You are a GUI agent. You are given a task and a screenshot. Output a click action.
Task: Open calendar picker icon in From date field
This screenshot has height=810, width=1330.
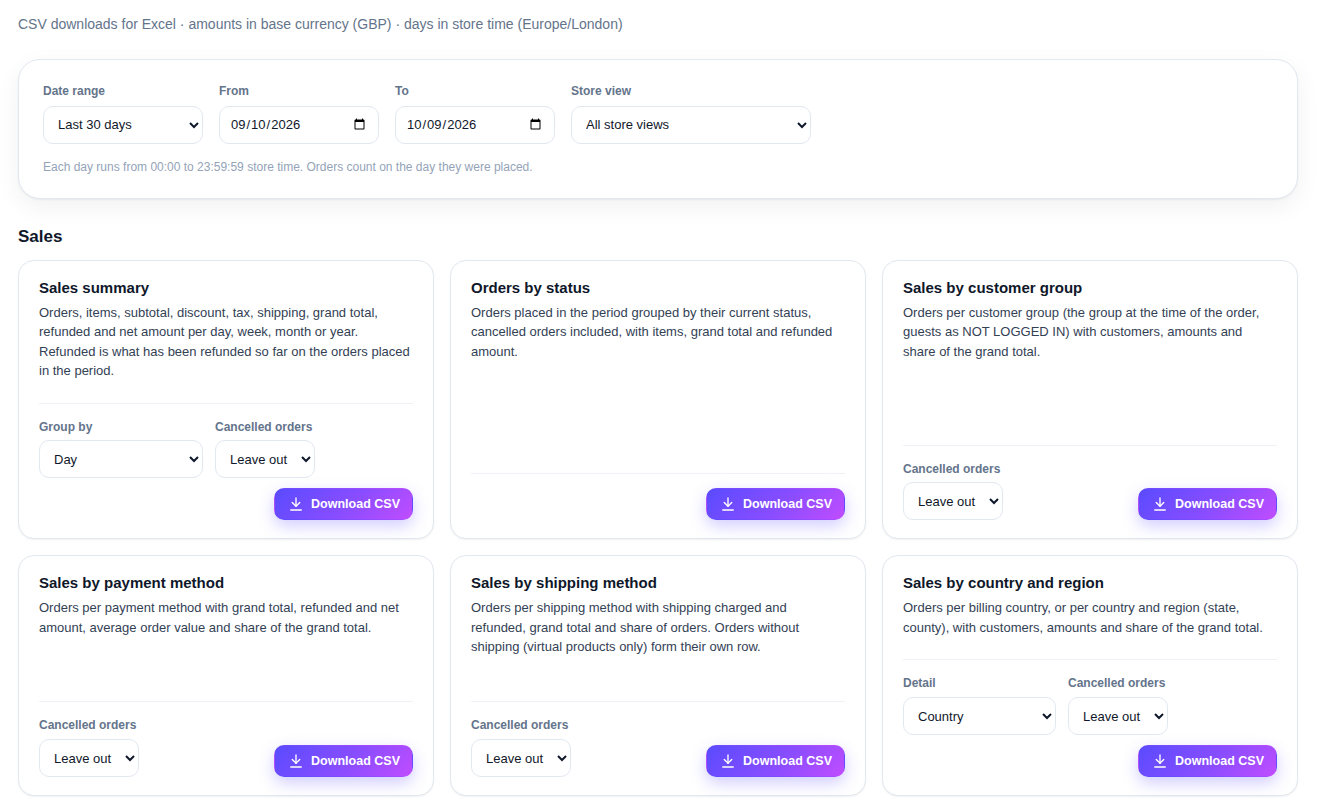360,125
